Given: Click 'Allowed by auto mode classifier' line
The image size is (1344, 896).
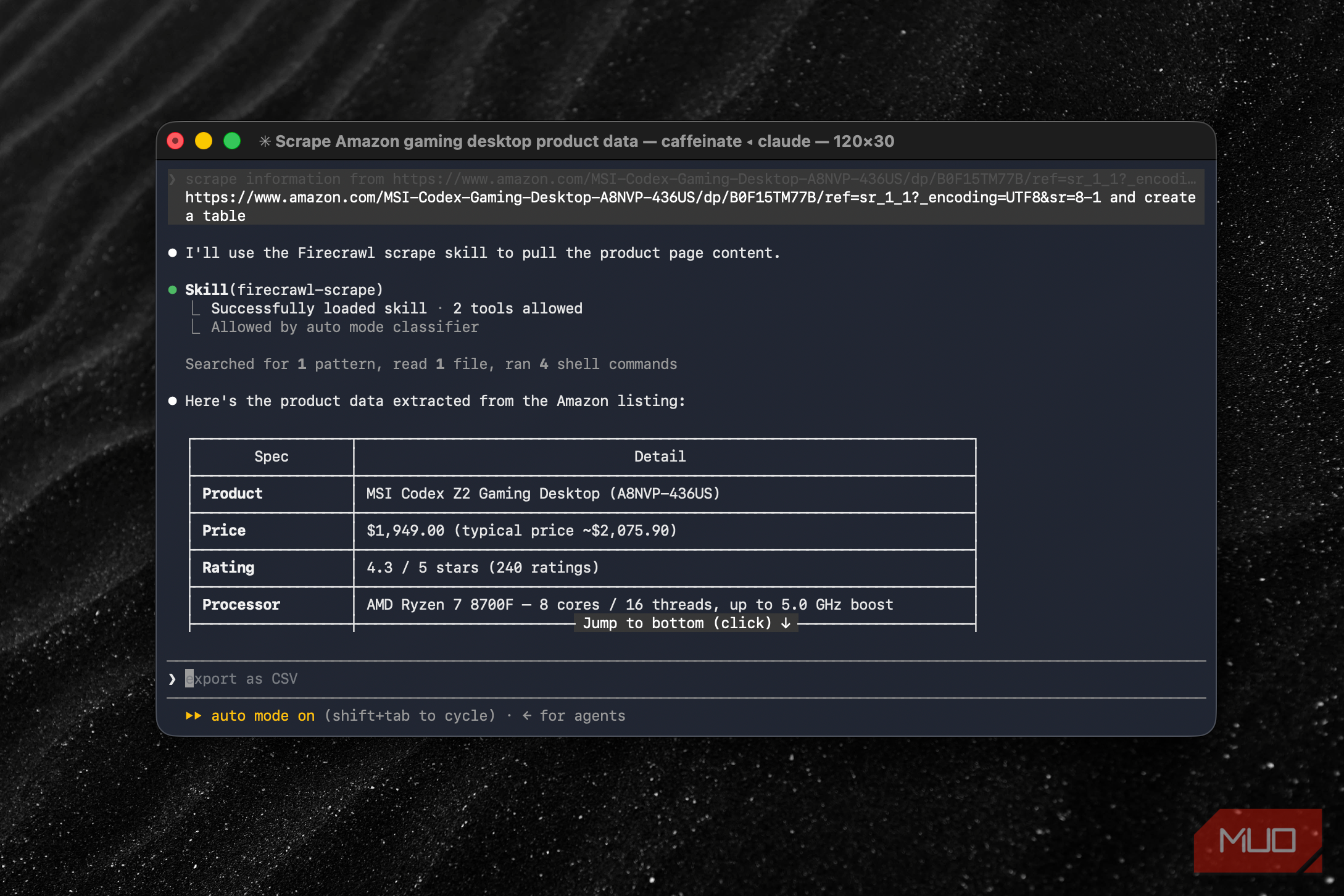Looking at the screenshot, I should (345, 327).
